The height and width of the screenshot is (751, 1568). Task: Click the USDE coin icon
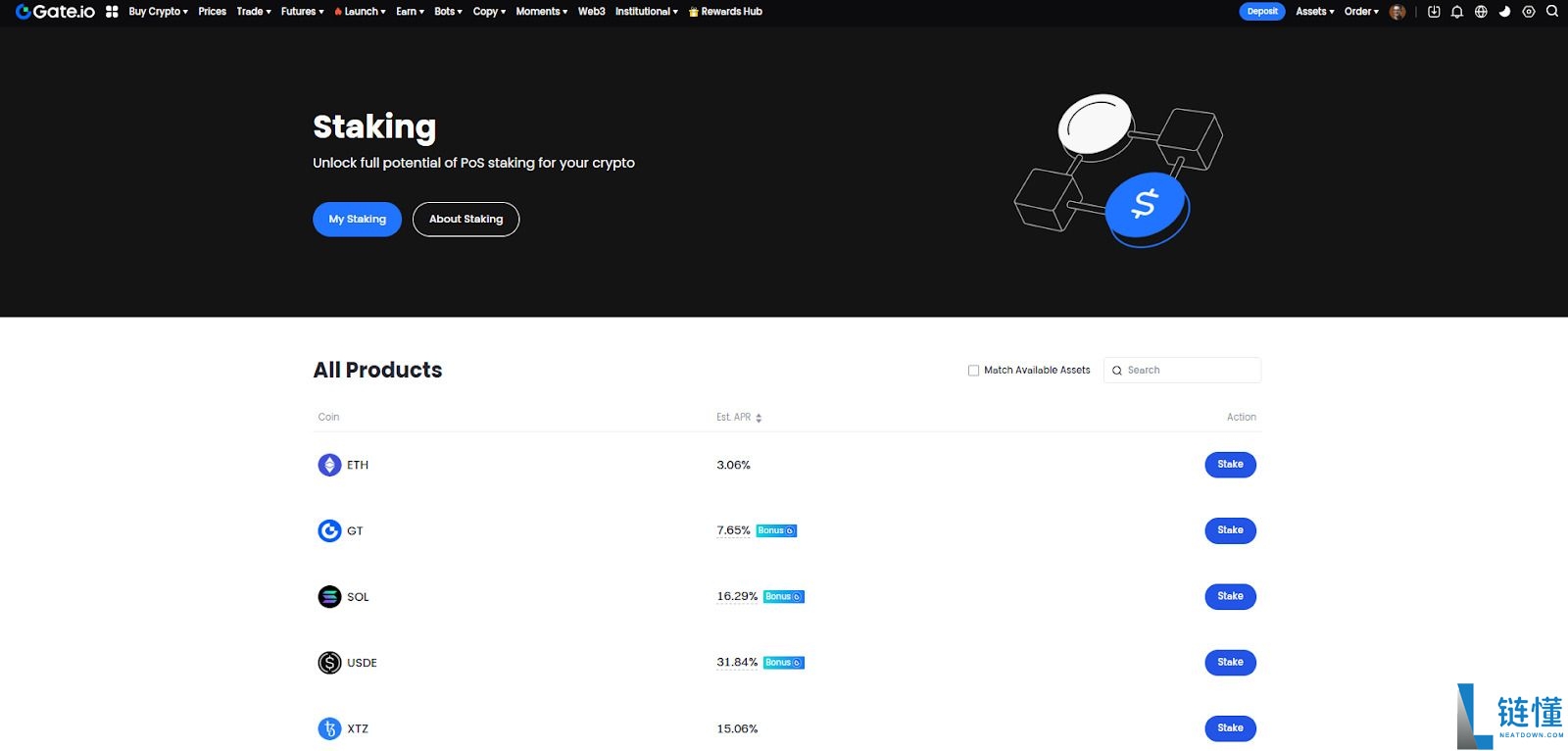(329, 663)
